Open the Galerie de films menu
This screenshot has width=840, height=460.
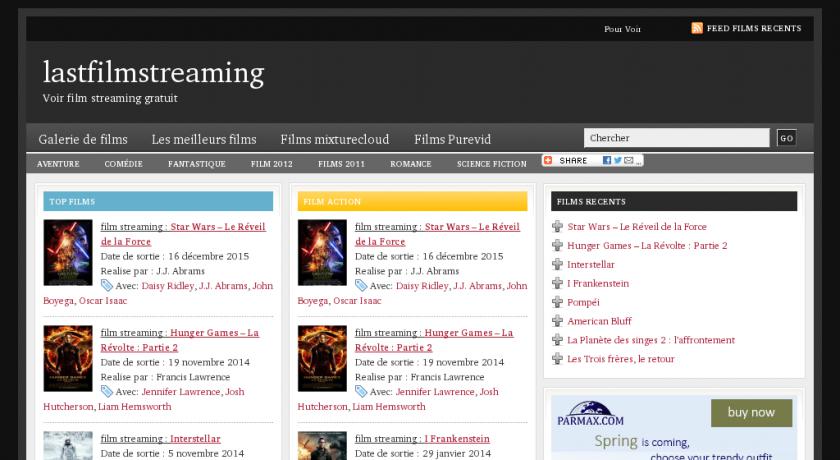tap(83, 139)
